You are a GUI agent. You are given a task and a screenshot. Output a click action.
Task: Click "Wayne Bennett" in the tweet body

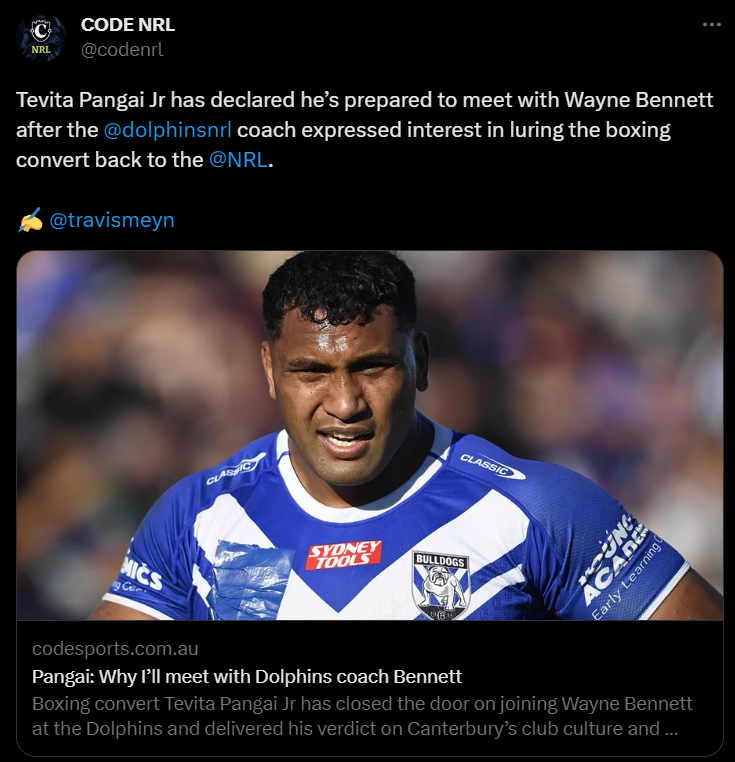tap(638, 100)
